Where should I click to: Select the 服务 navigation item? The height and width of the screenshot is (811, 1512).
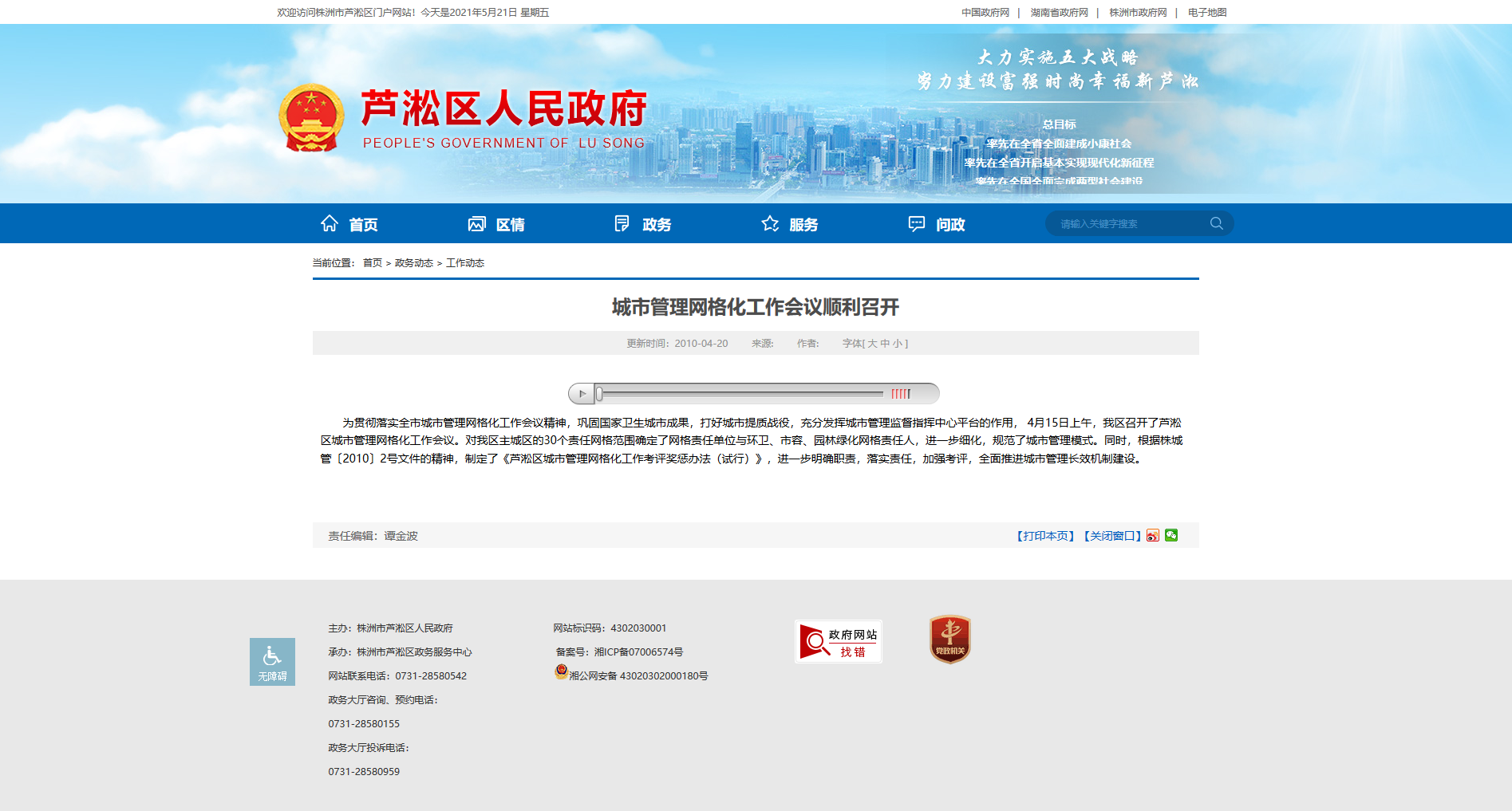click(790, 224)
